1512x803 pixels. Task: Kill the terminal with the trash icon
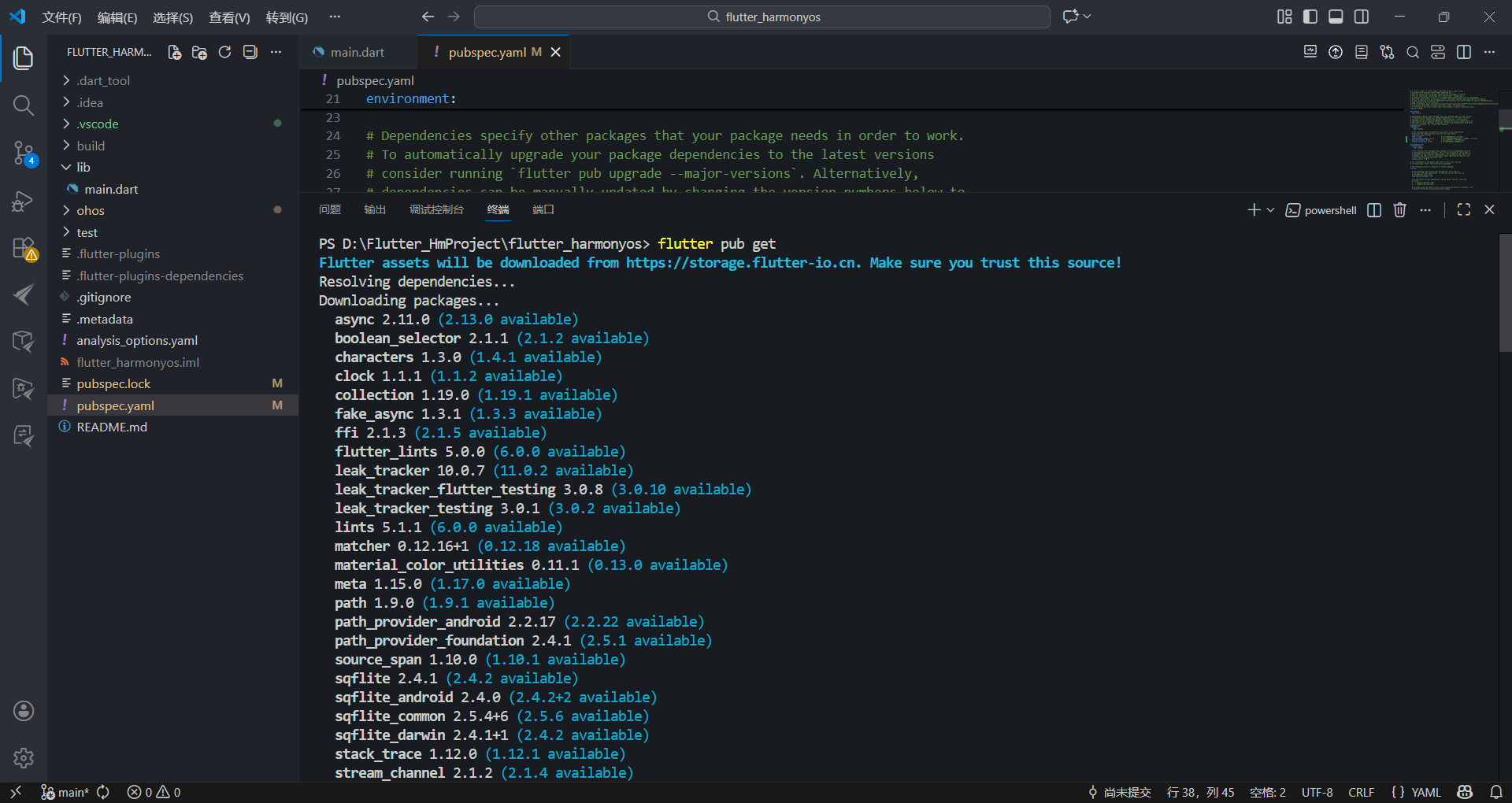(1399, 209)
